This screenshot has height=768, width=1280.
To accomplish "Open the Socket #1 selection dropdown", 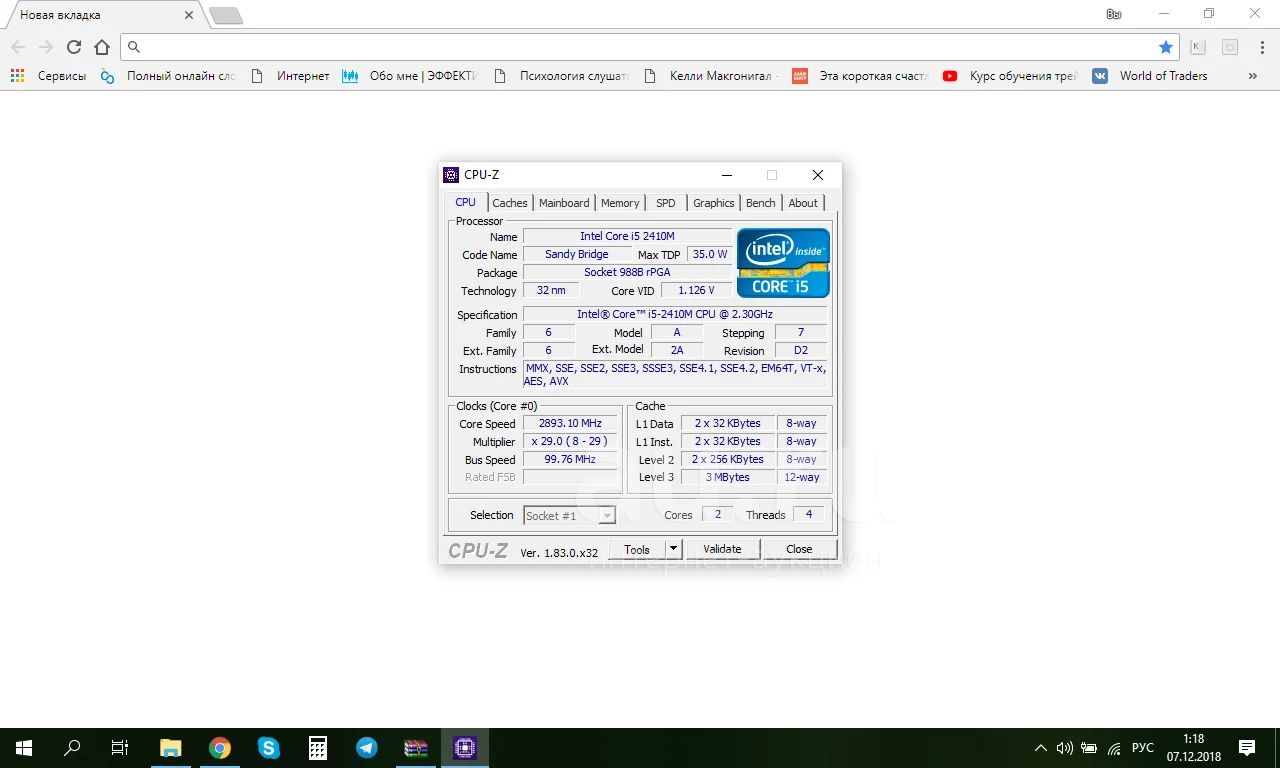I will click(x=569, y=516).
